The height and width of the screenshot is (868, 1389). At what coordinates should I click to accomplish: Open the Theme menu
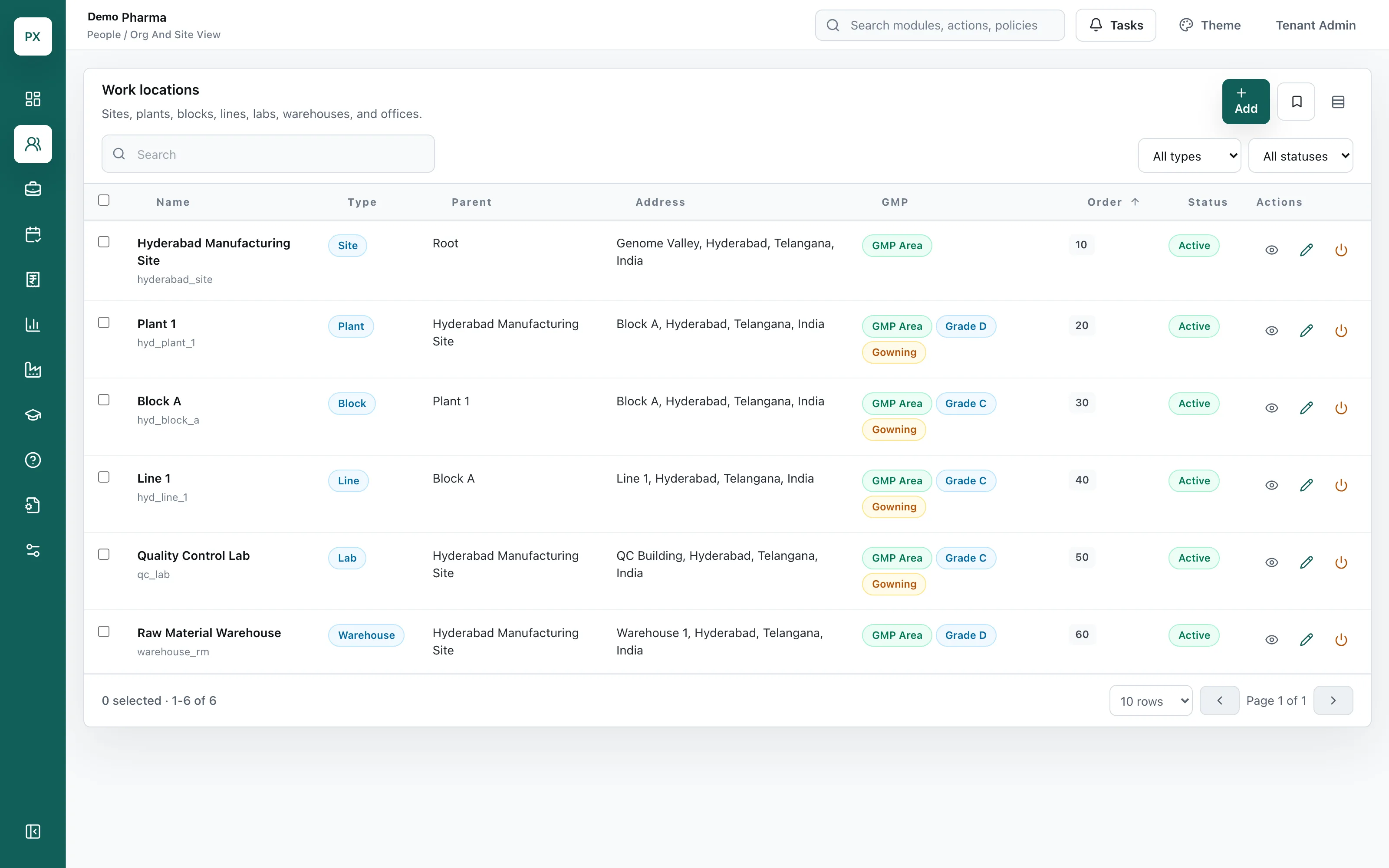[1210, 25]
